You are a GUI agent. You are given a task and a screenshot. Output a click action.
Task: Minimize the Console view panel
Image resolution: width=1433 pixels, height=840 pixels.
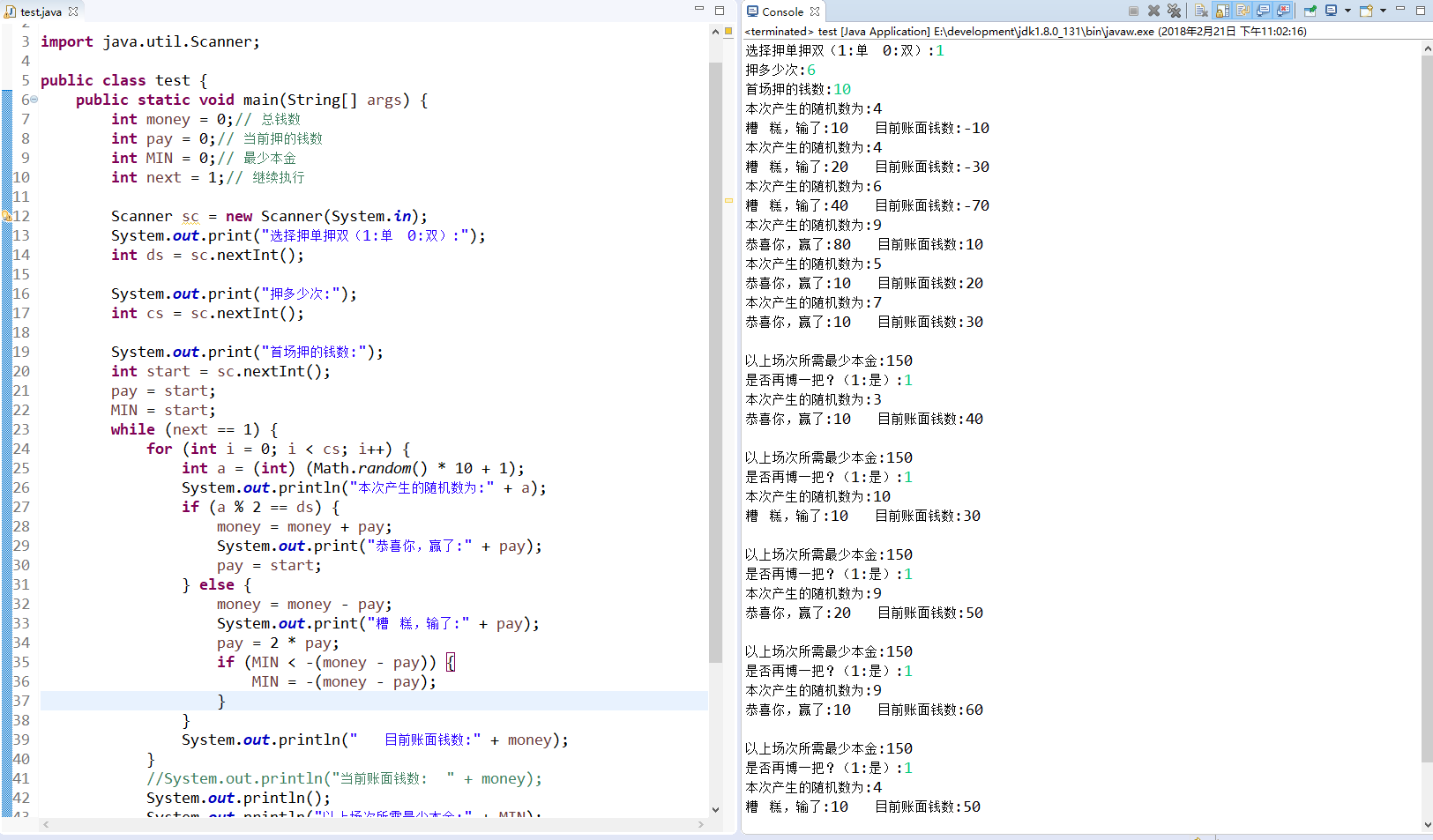[x=1400, y=10]
